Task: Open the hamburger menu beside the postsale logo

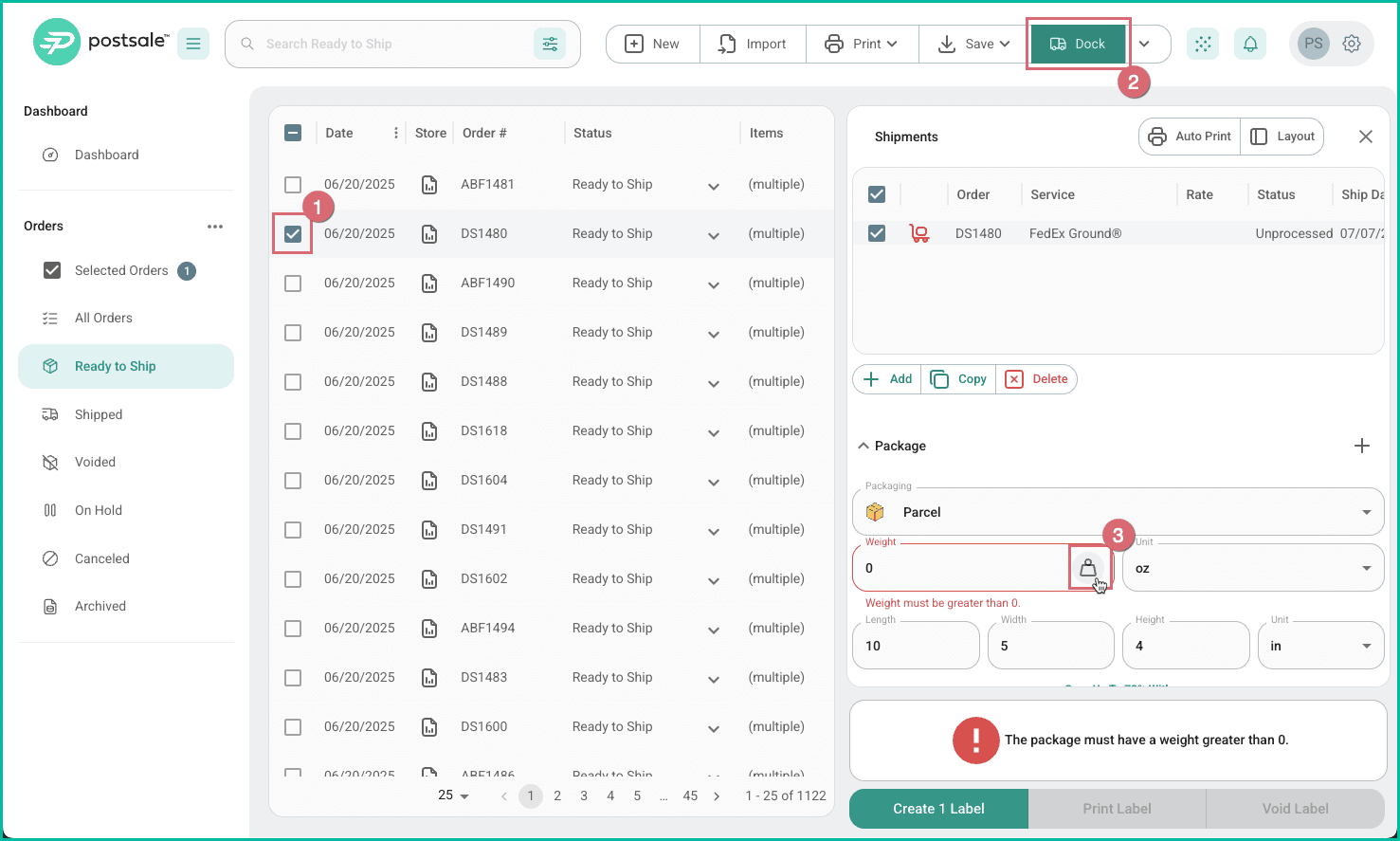Action: pyautogui.click(x=193, y=43)
